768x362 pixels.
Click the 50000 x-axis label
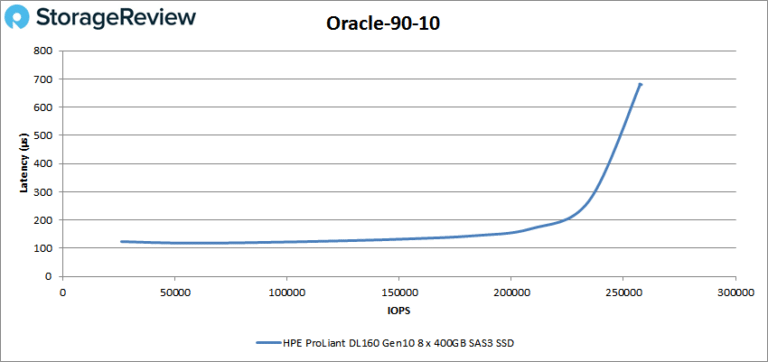pos(174,293)
